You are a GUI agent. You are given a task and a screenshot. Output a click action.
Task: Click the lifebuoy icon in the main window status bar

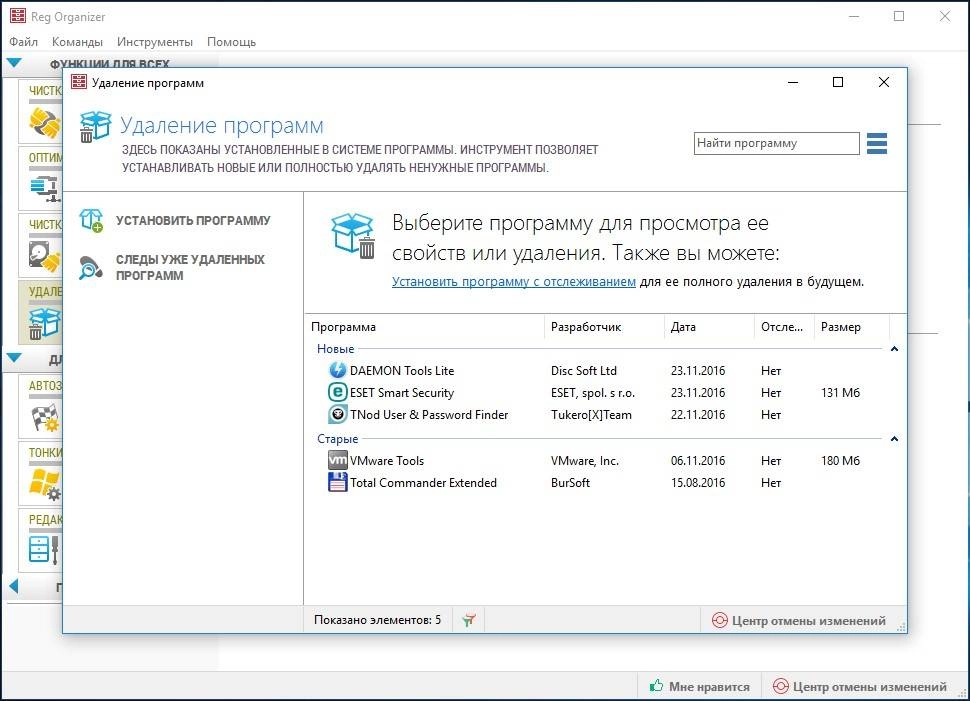[x=781, y=686]
